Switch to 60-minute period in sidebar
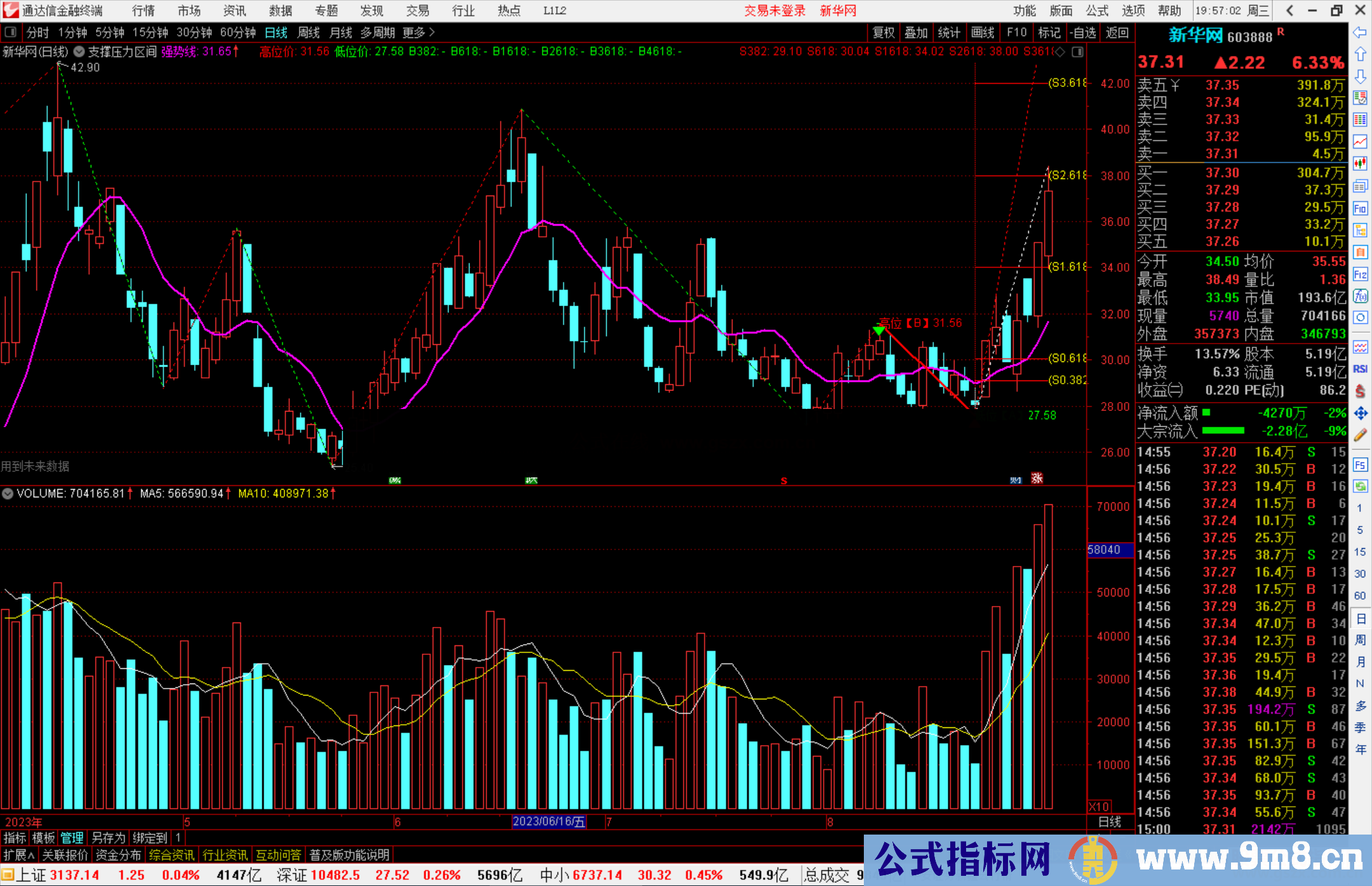This screenshot has height=886, width=1372. point(1360,596)
